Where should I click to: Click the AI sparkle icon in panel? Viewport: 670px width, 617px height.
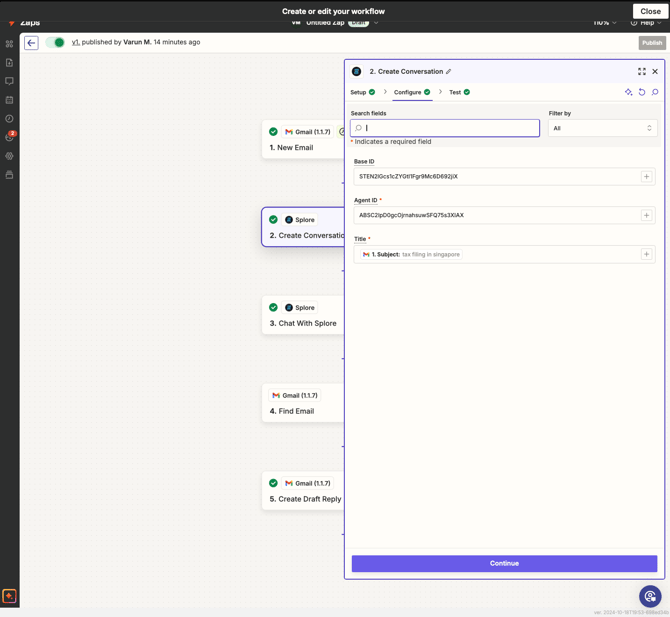click(x=629, y=92)
